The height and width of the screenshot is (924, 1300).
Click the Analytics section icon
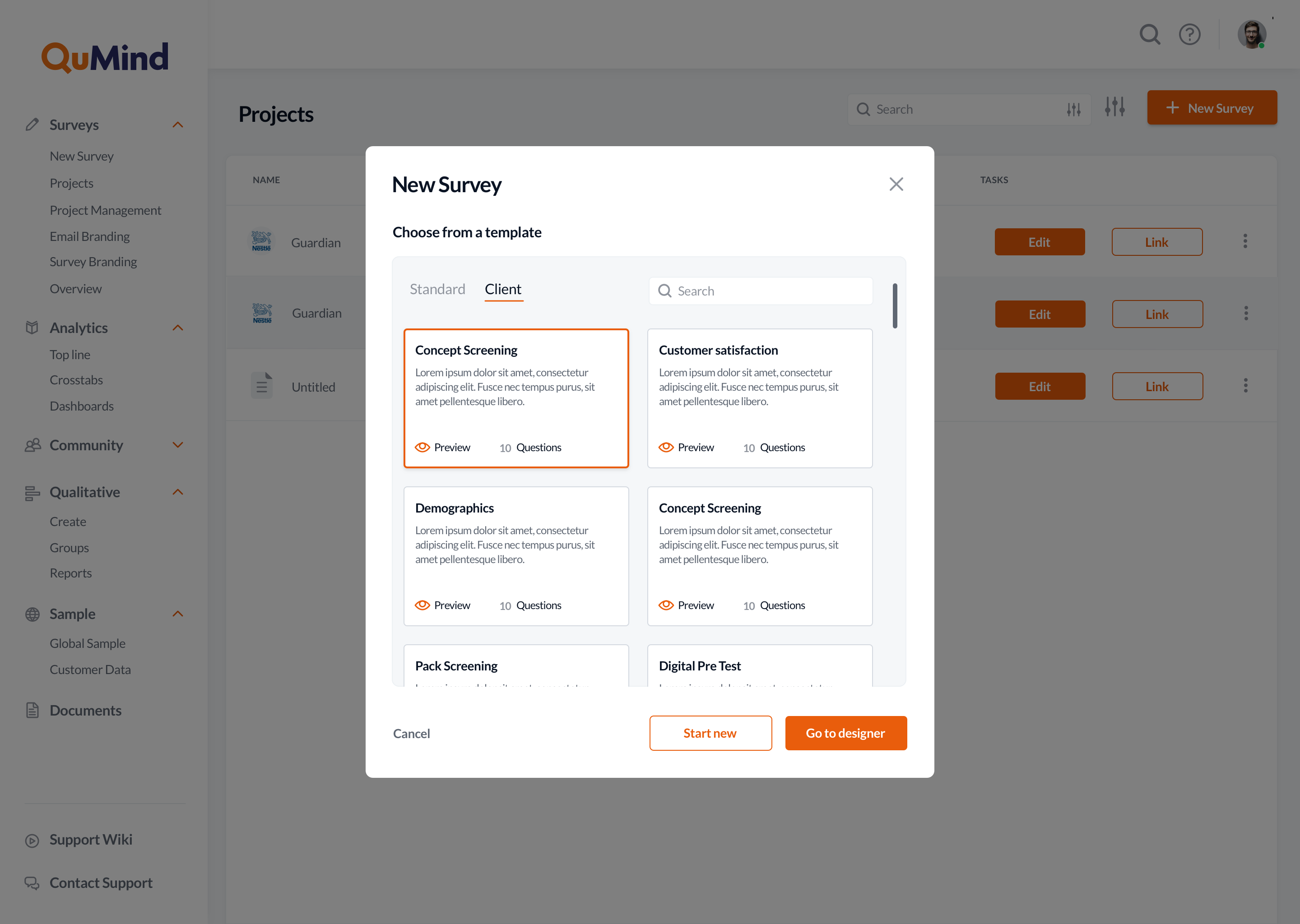point(32,327)
